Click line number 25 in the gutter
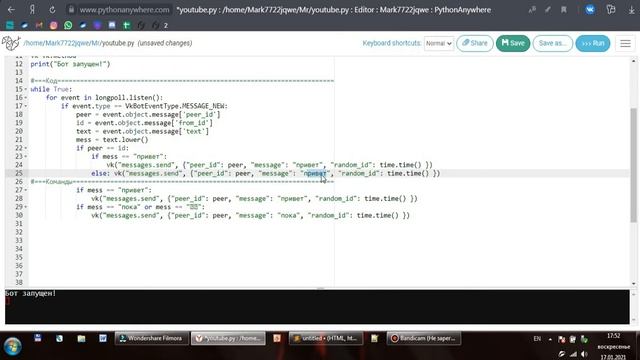Image resolution: width=640 pixels, height=360 pixels. (x=18, y=173)
